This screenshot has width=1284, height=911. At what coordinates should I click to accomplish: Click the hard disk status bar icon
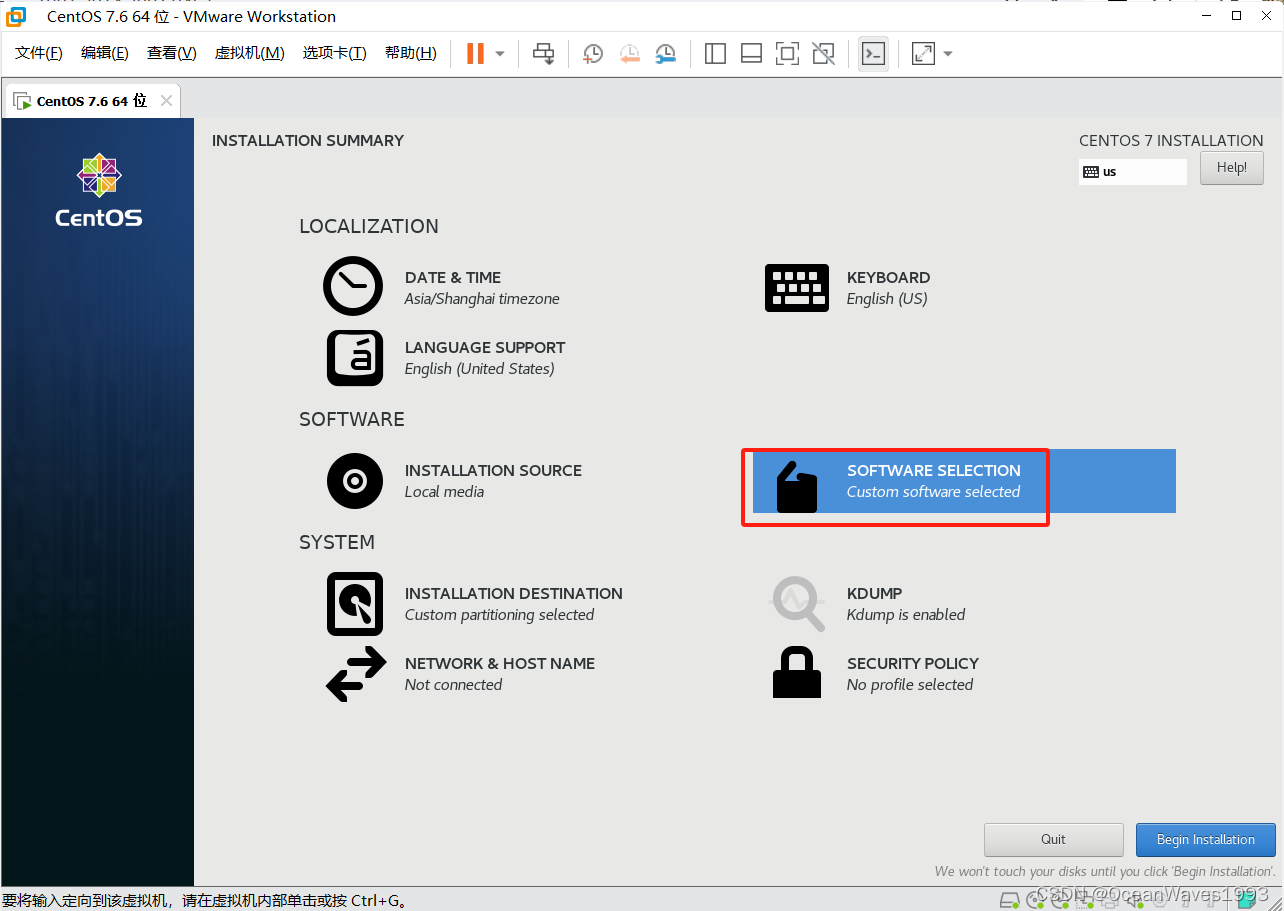(1010, 899)
